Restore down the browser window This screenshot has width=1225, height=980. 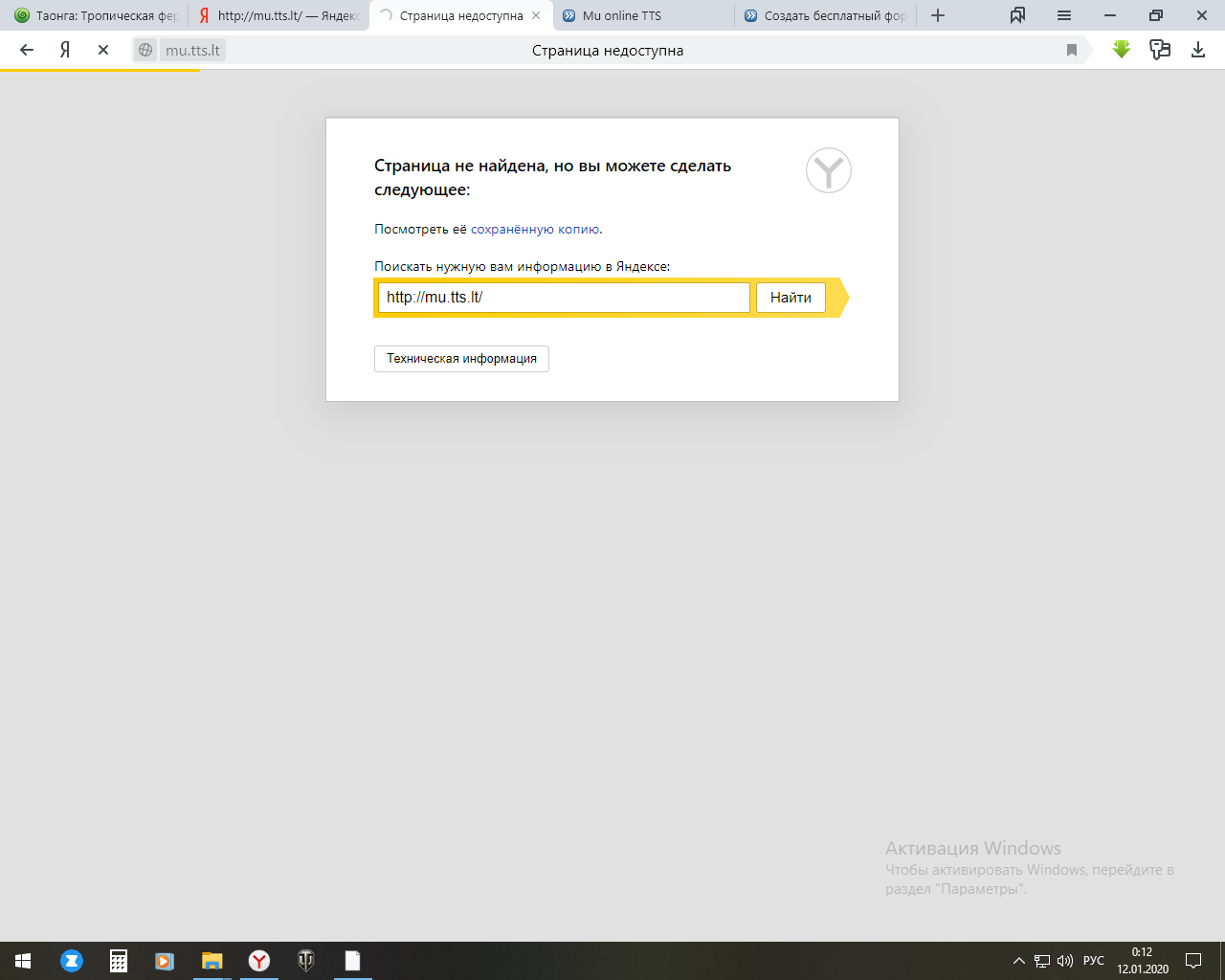1156,15
